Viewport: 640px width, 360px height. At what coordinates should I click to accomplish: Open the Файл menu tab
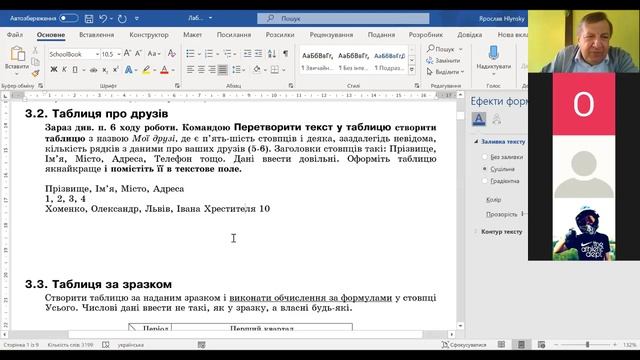(15, 35)
